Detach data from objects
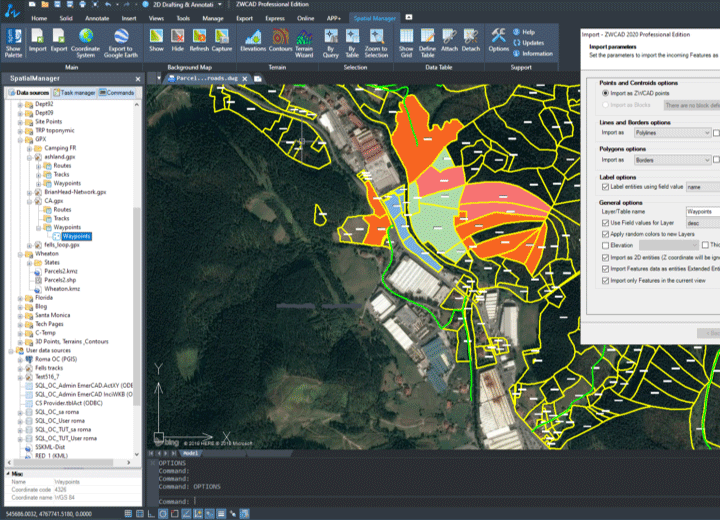 pyautogui.click(x=471, y=40)
